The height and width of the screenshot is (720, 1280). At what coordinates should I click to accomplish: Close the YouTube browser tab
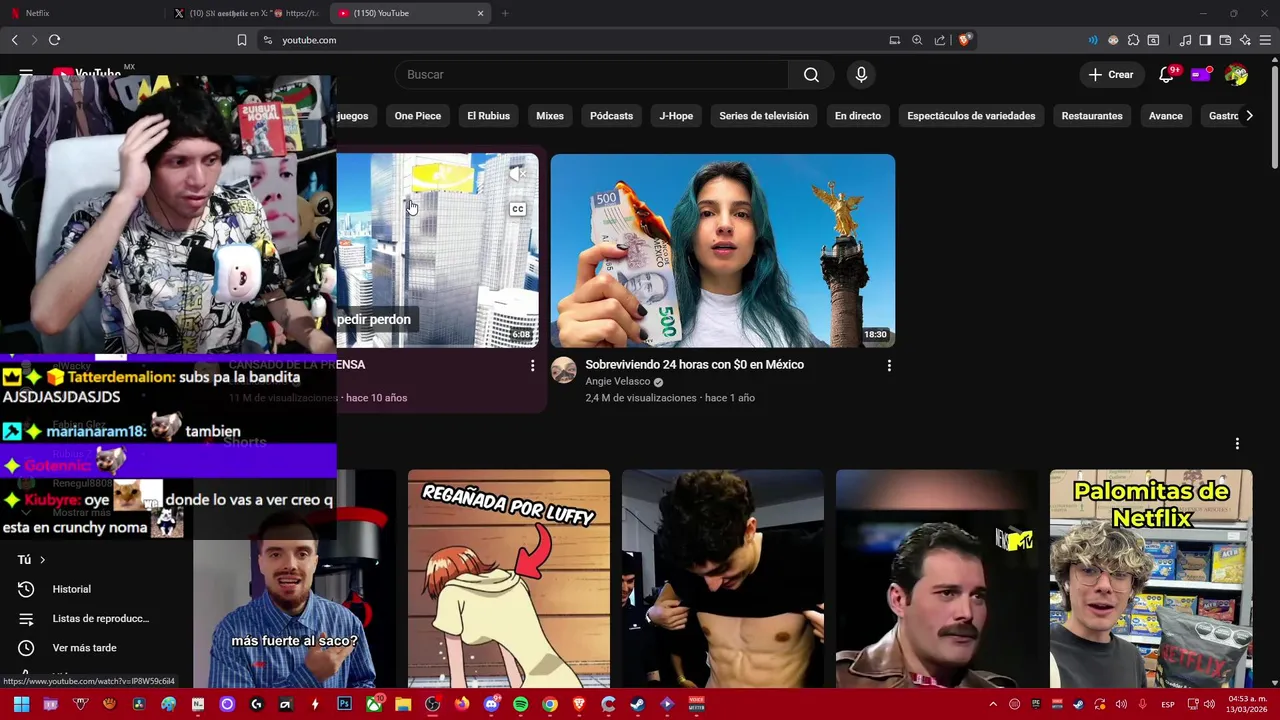pyautogui.click(x=480, y=13)
